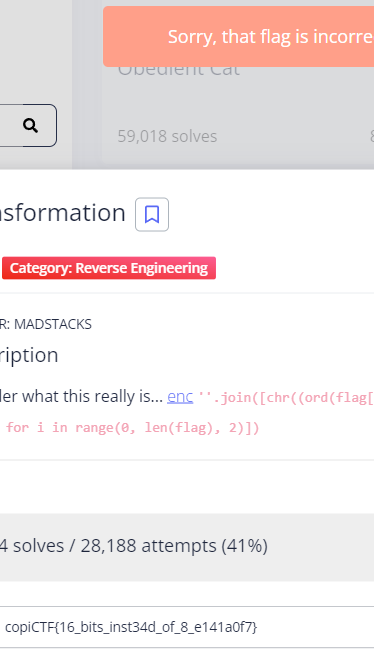Image resolution: width=374 pixels, height=665 pixels.
Task: Bookmark the Transformation challenge
Action: click(152, 215)
